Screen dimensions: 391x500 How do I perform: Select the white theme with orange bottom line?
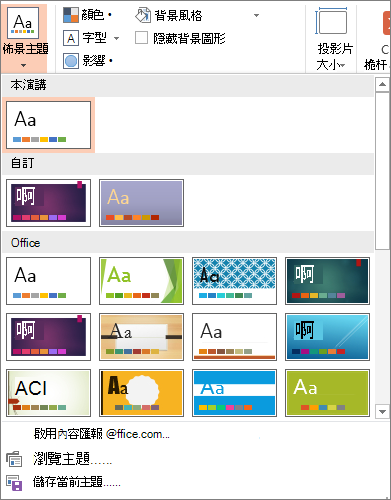pos(234,337)
